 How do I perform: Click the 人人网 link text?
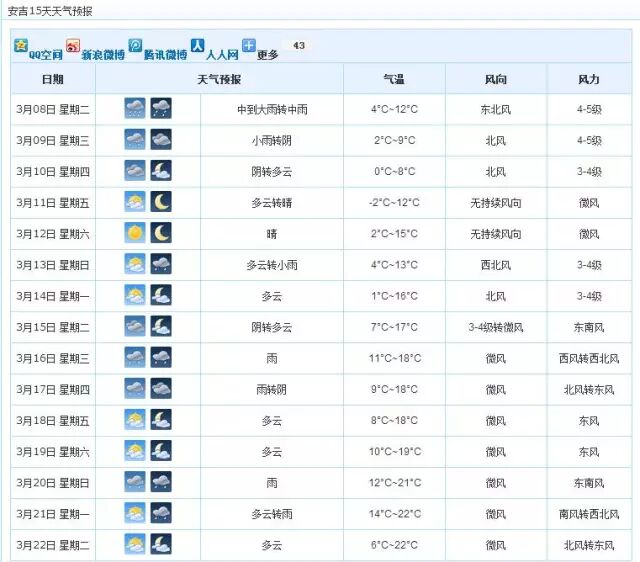[x=222, y=55]
